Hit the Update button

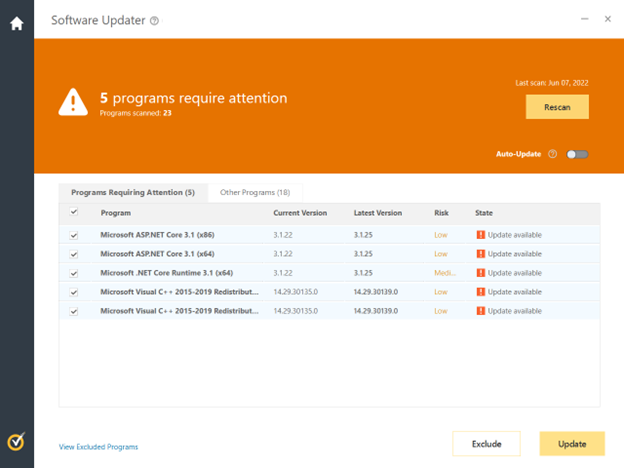(x=572, y=444)
